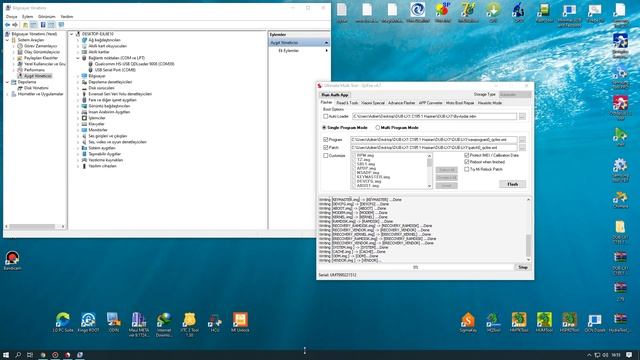Switch to the Advance Flasher tab

click(x=401, y=103)
